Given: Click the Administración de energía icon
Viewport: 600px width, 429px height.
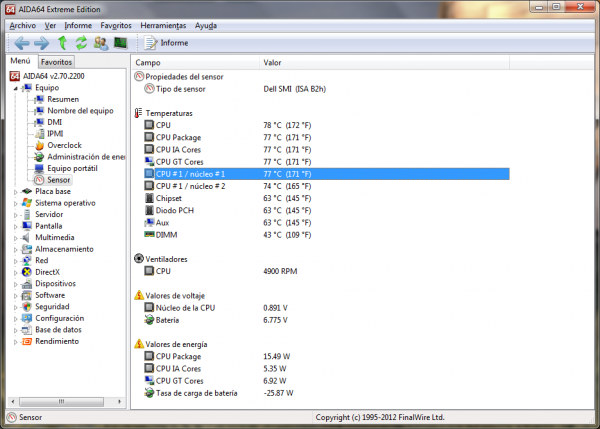Looking at the screenshot, I should tap(39, 157).
